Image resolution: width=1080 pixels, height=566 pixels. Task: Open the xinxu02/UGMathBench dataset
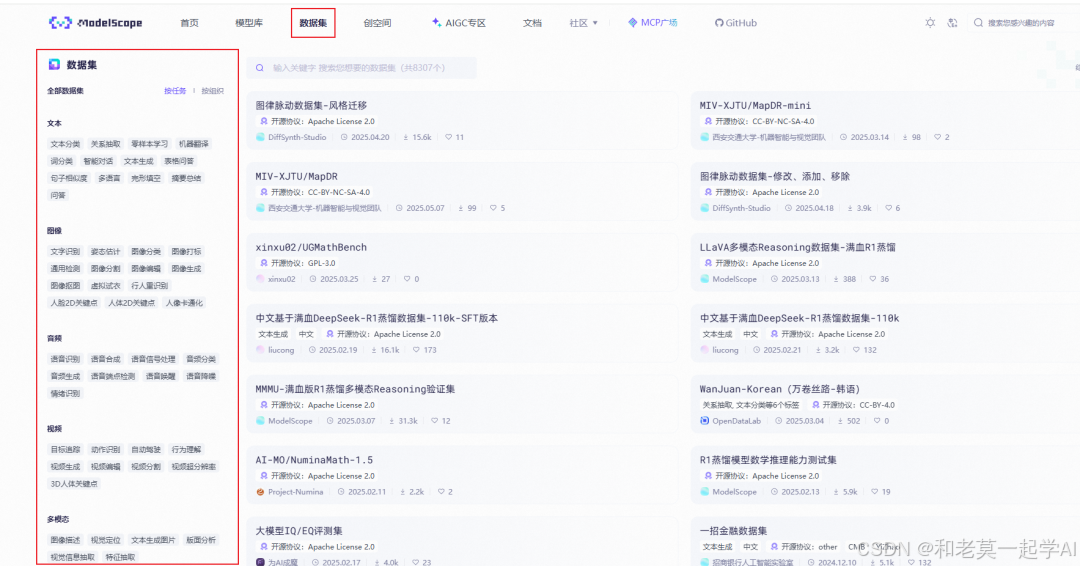tap(311, 247)
